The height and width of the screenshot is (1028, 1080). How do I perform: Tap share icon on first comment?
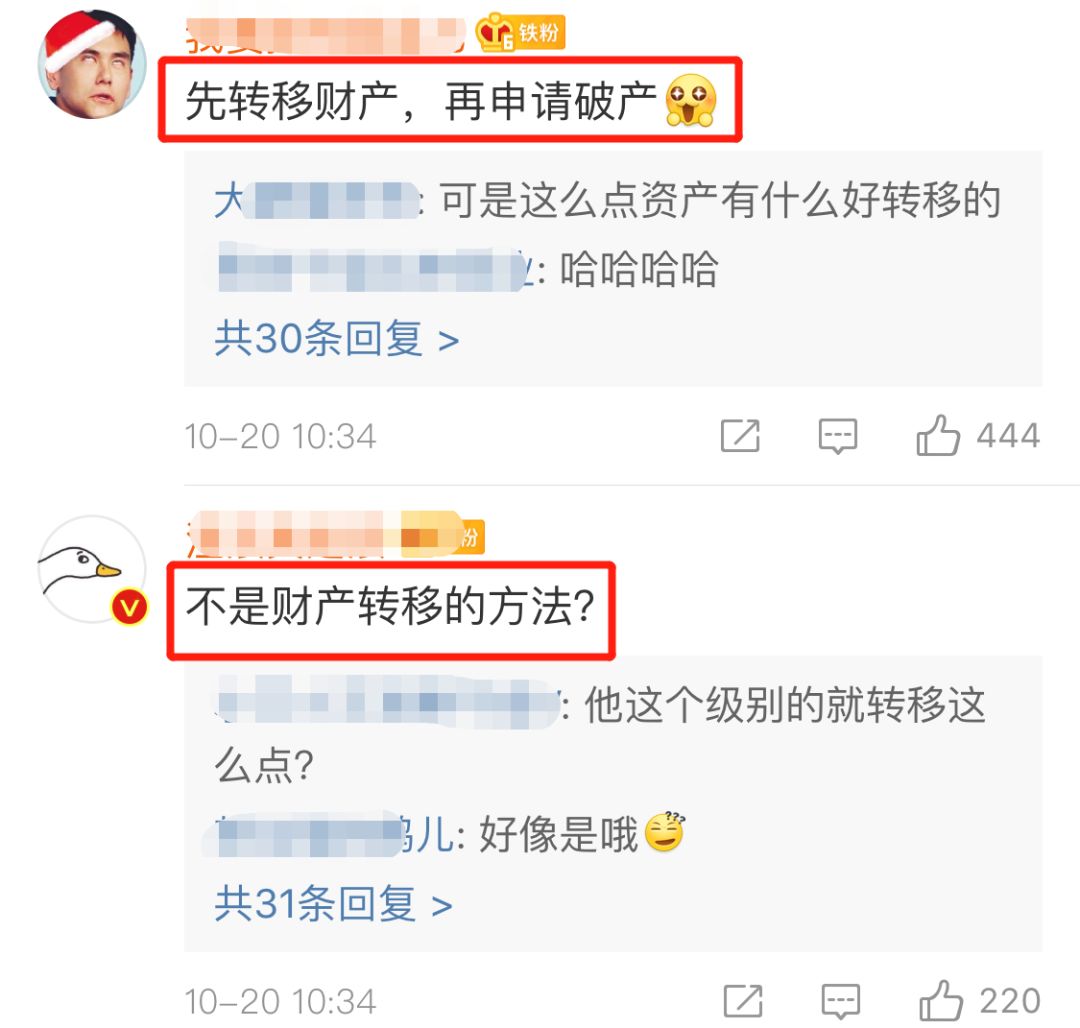click(x=740, y=436)
